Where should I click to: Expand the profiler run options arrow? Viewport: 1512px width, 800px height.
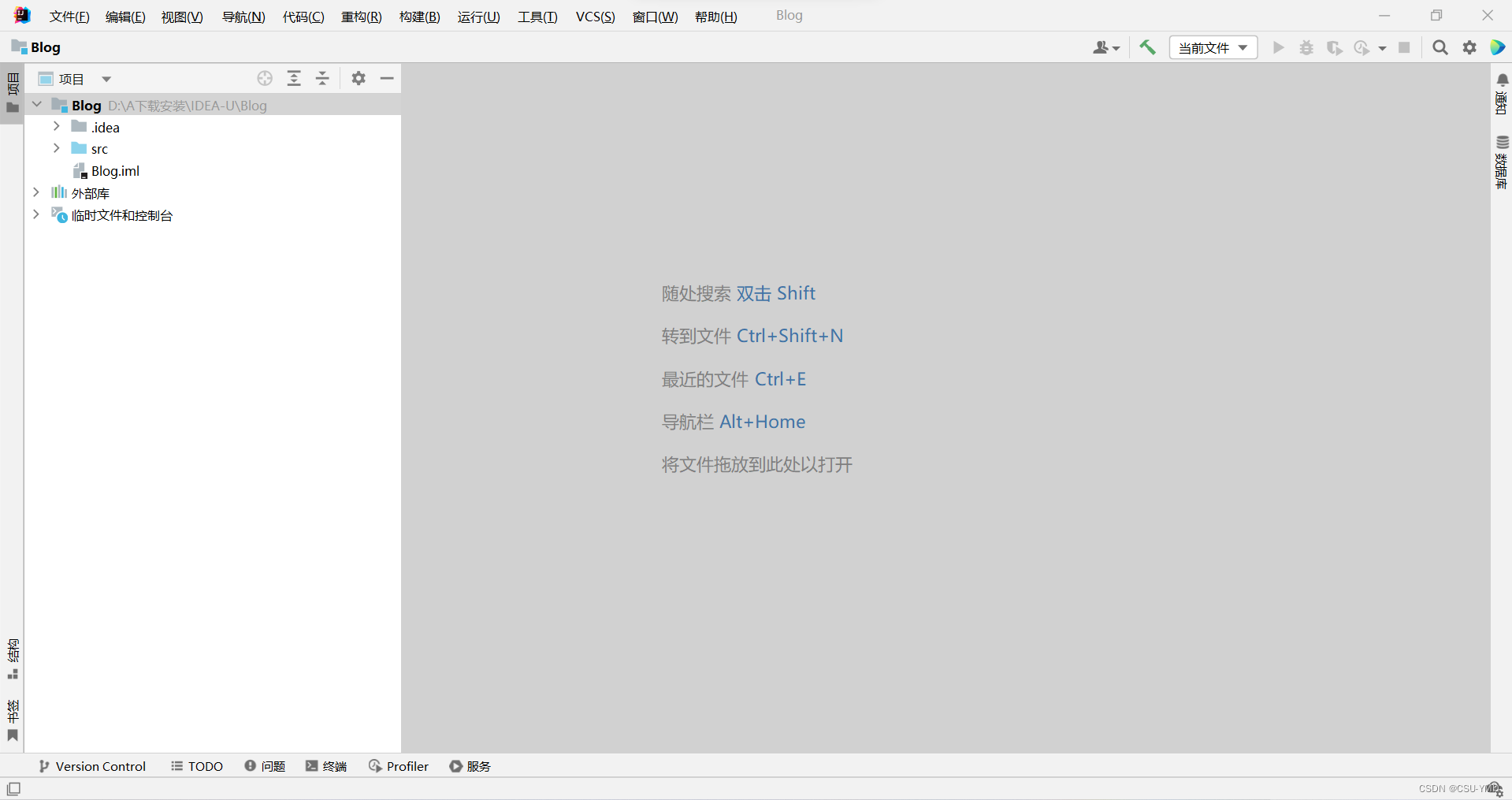pos(1382,49)
